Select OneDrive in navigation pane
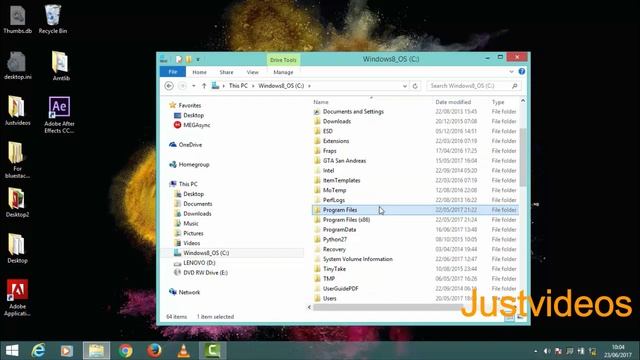The width and height of the screenshot is (640, 360). [x=190, y=144]
